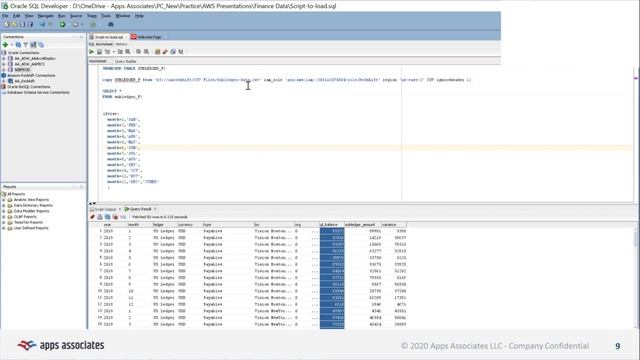
Task: Click the green Back navigation icon
Action: [x=62, y=24]
